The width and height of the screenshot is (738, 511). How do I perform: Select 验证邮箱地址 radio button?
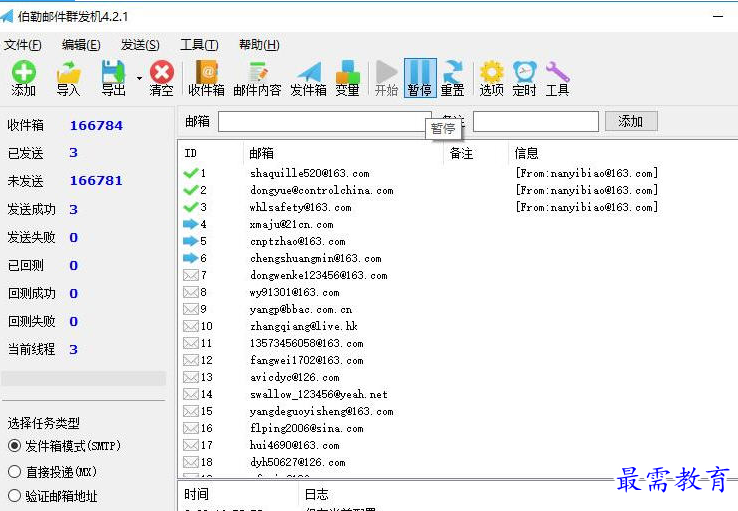coord(15,496)
